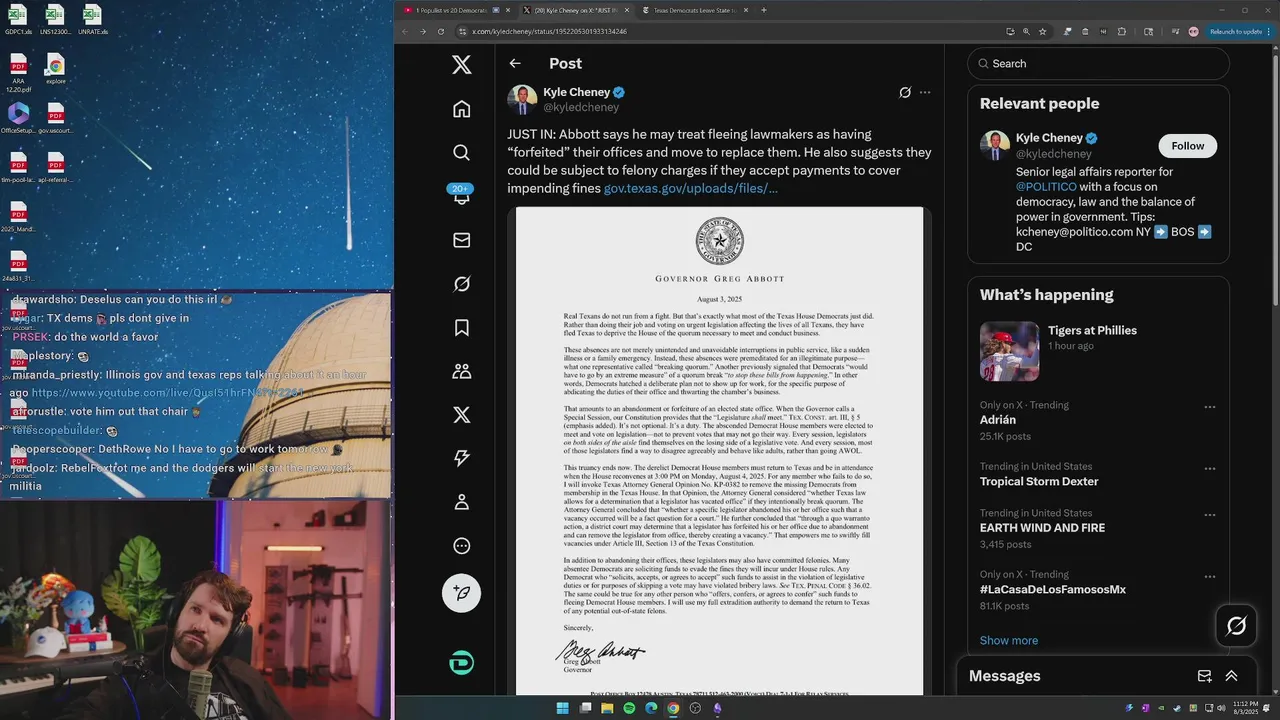Open Explore search icon in sidebar
The width and height of the screenshot is (1280, 720).
pos(461,152)
